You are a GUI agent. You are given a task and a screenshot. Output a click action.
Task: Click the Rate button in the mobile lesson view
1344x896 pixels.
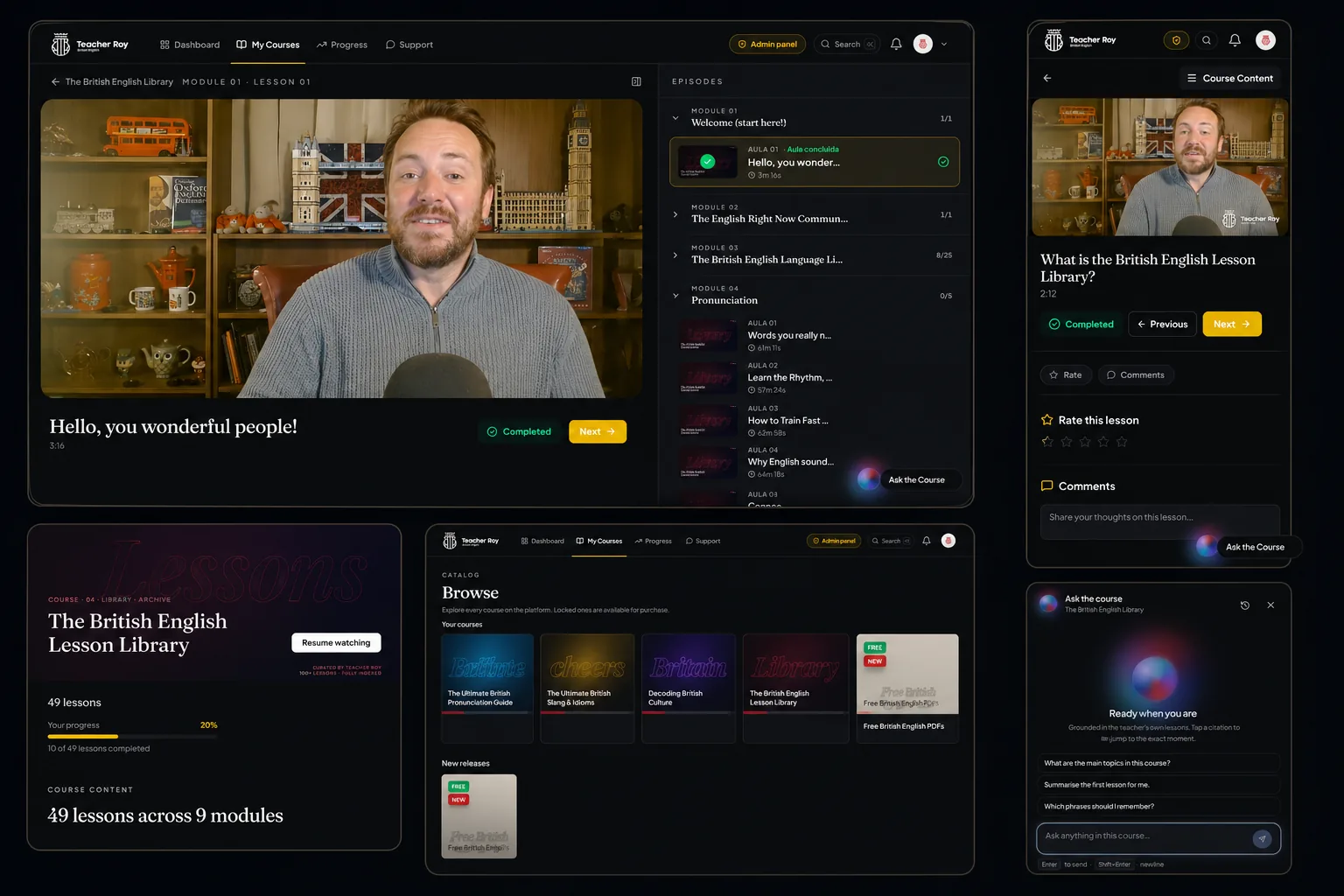pyautogui.click(x=1066, y=374)
